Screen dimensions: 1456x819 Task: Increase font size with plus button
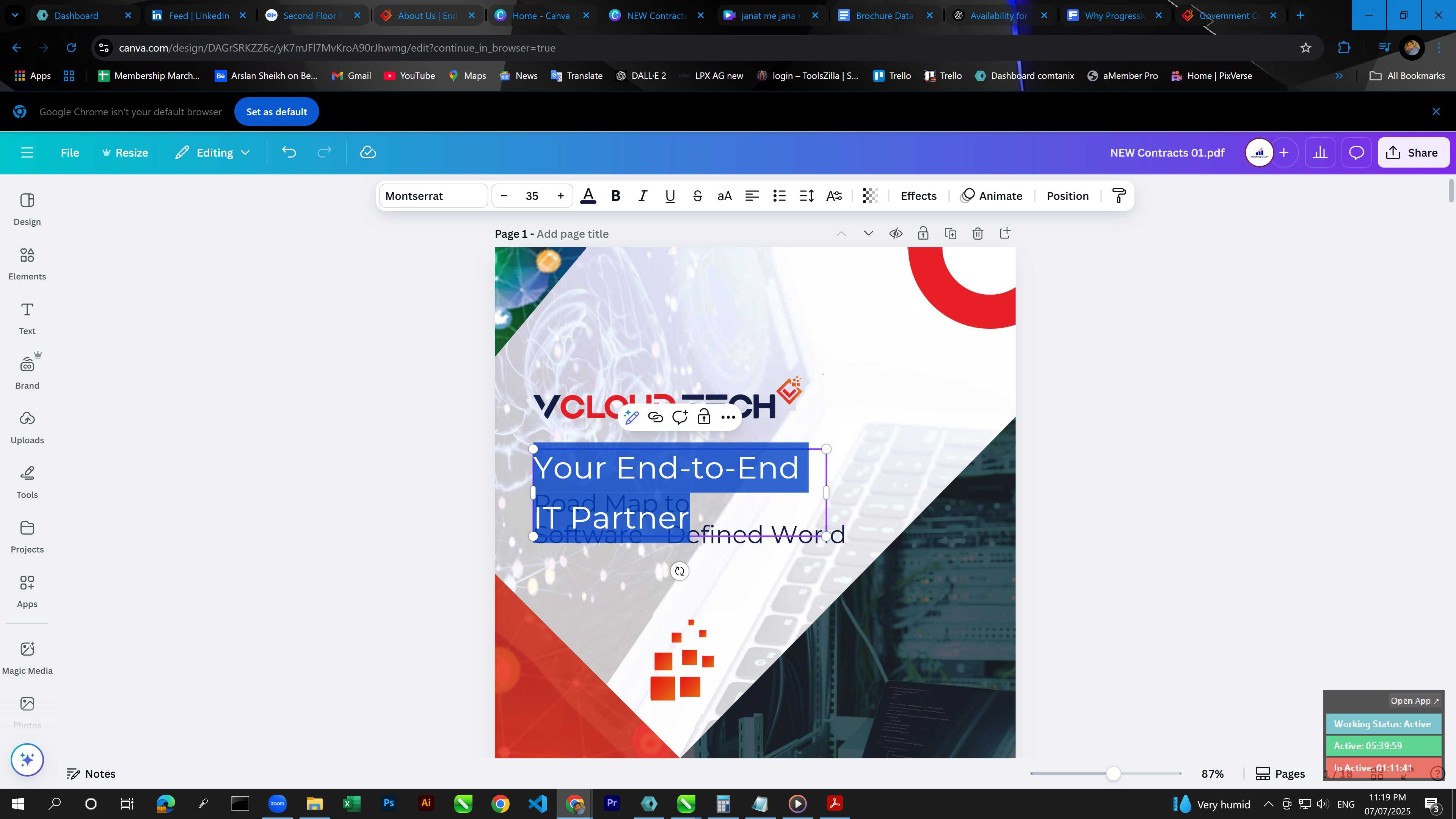coord(561,196)
